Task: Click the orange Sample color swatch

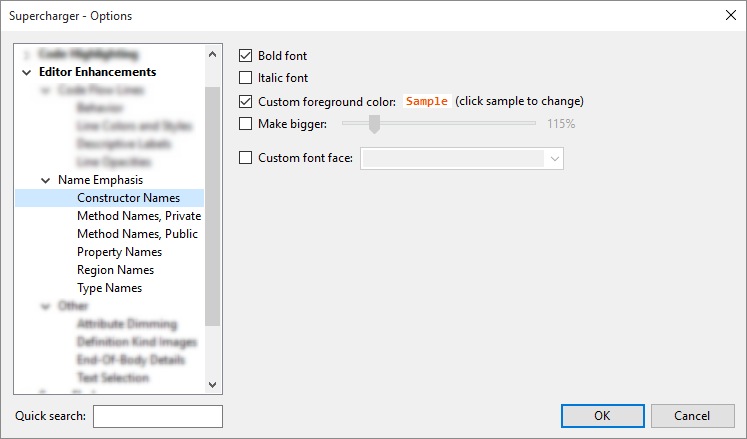Action: point(427,101)
